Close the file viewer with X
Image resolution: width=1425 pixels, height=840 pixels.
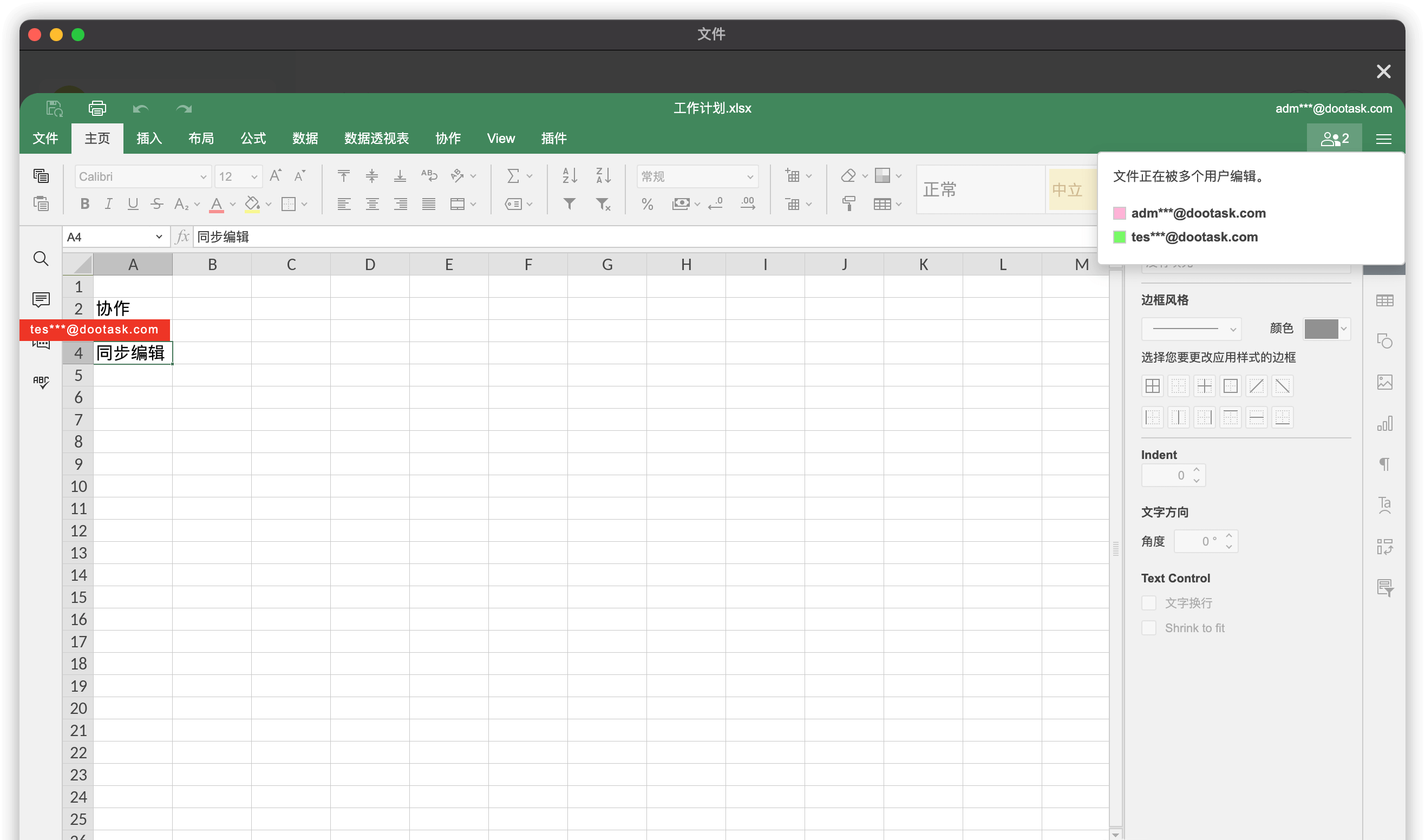point(1383,71)
